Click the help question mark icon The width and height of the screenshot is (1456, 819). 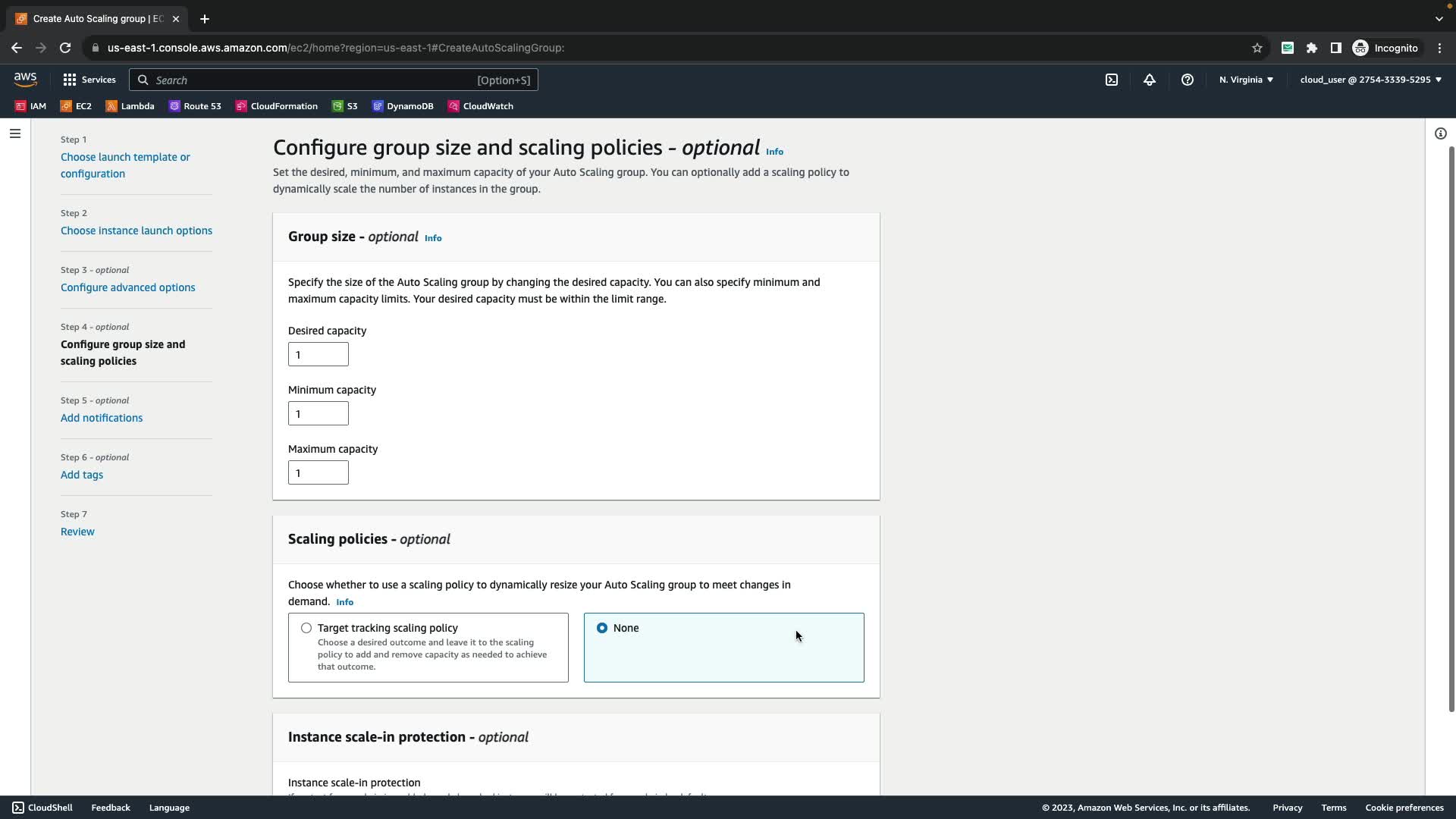click(x=1188, y=80)
